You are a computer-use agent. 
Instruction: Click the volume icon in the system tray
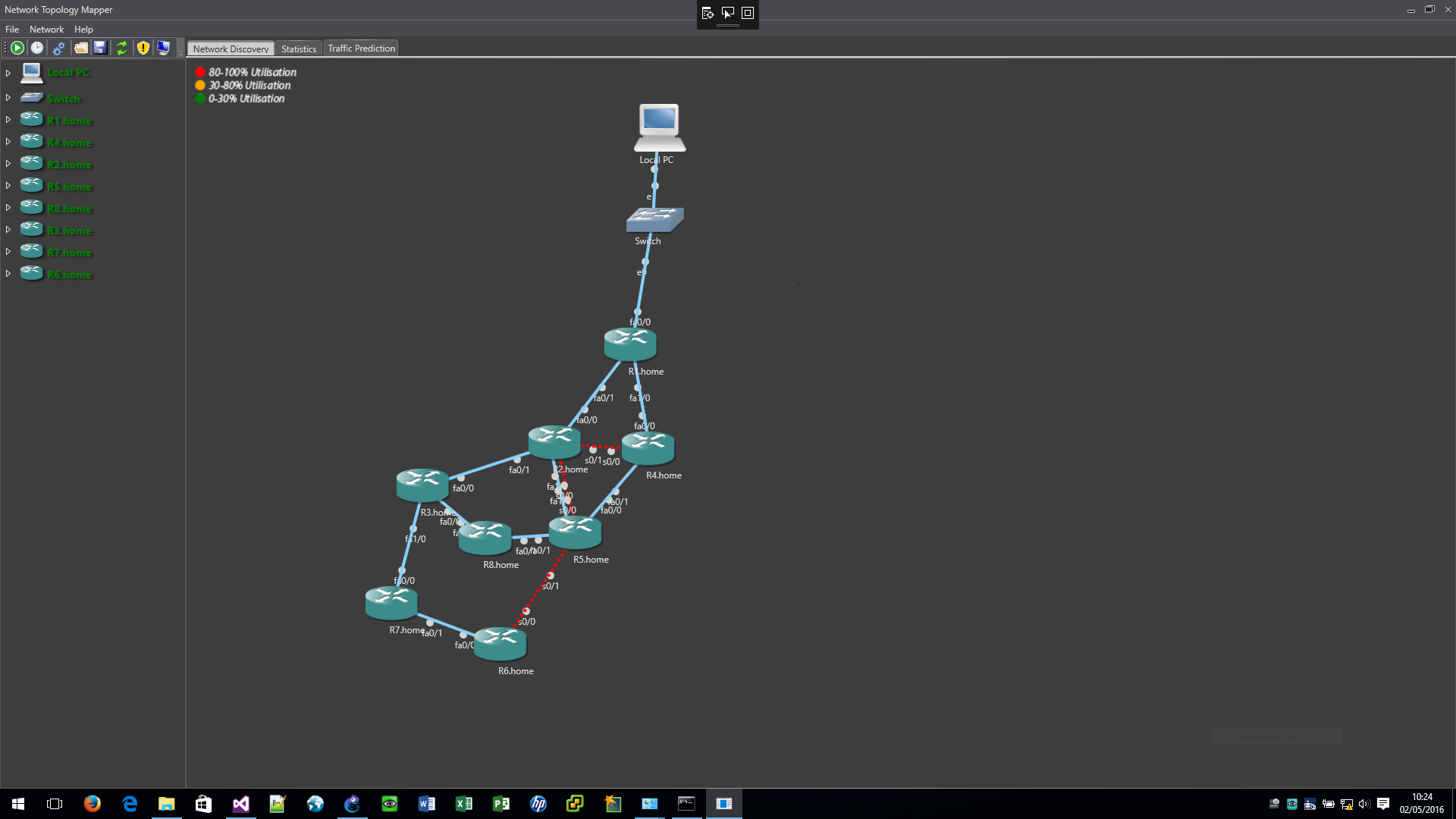point(1364,804)
